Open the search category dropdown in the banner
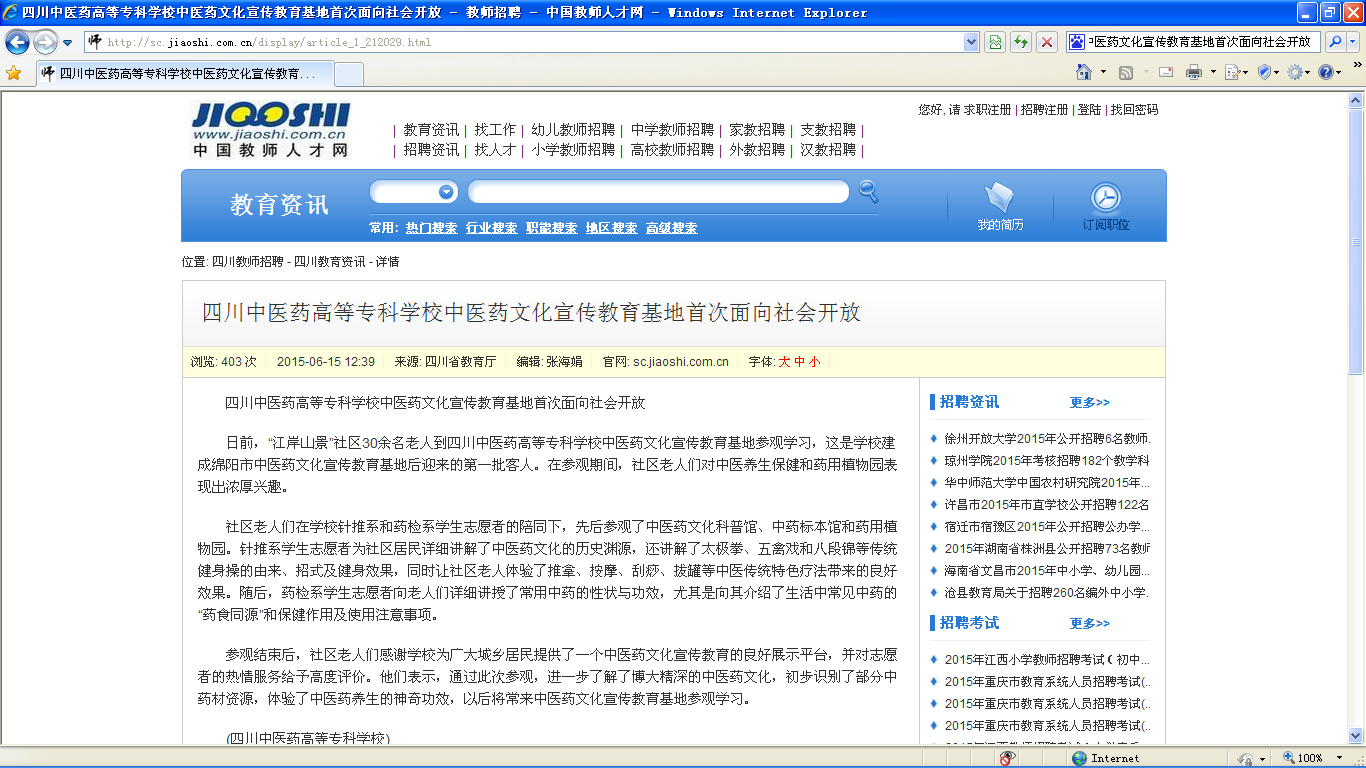The image size is (1366, 768). 446,192
